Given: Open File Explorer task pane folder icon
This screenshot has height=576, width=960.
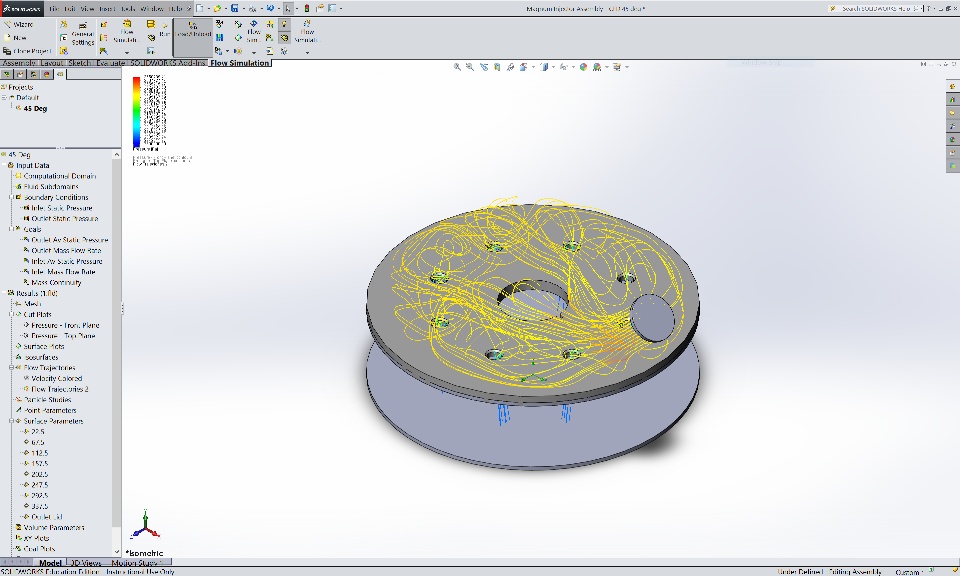Looking at the screenshot, I should coord(952,113).
